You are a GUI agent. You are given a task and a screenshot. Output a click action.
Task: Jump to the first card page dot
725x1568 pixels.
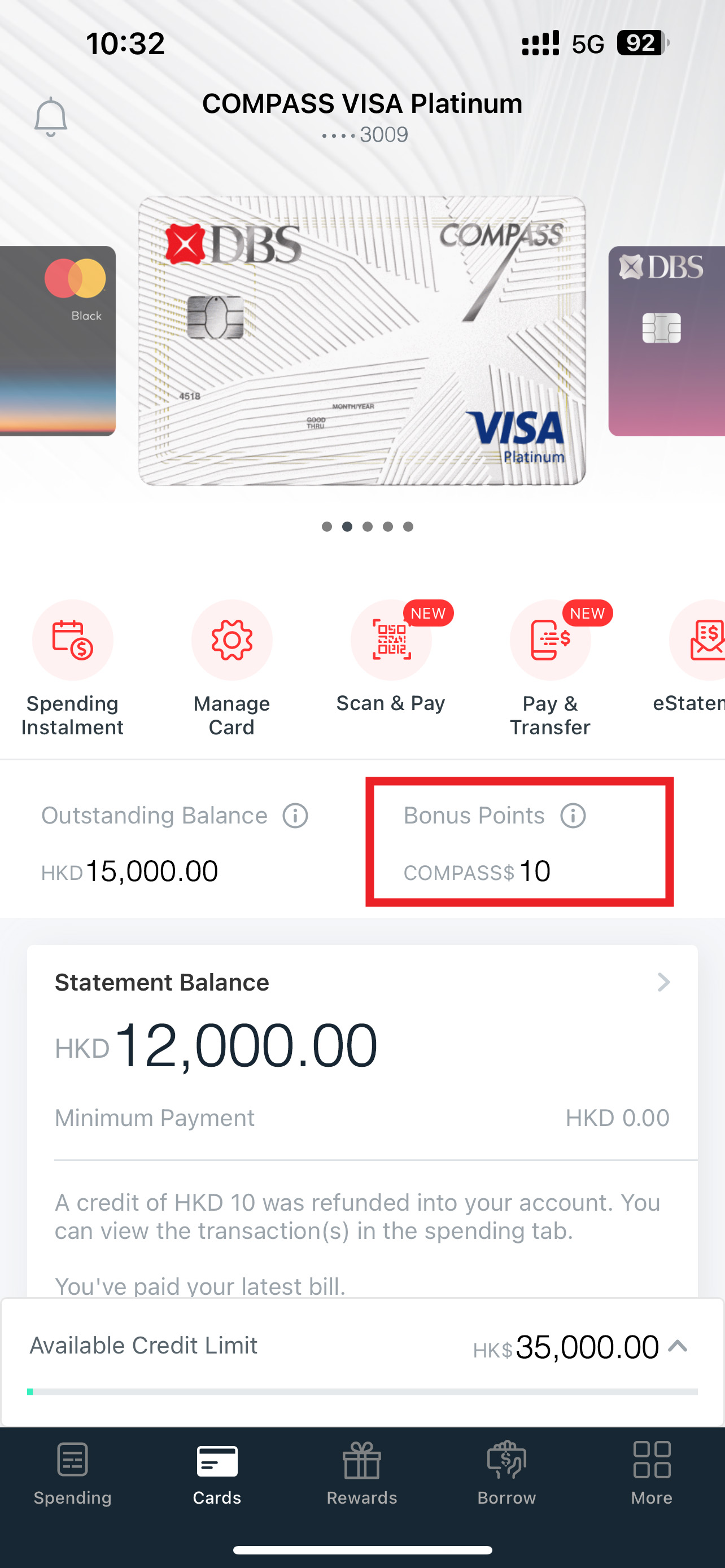point(327,527)
